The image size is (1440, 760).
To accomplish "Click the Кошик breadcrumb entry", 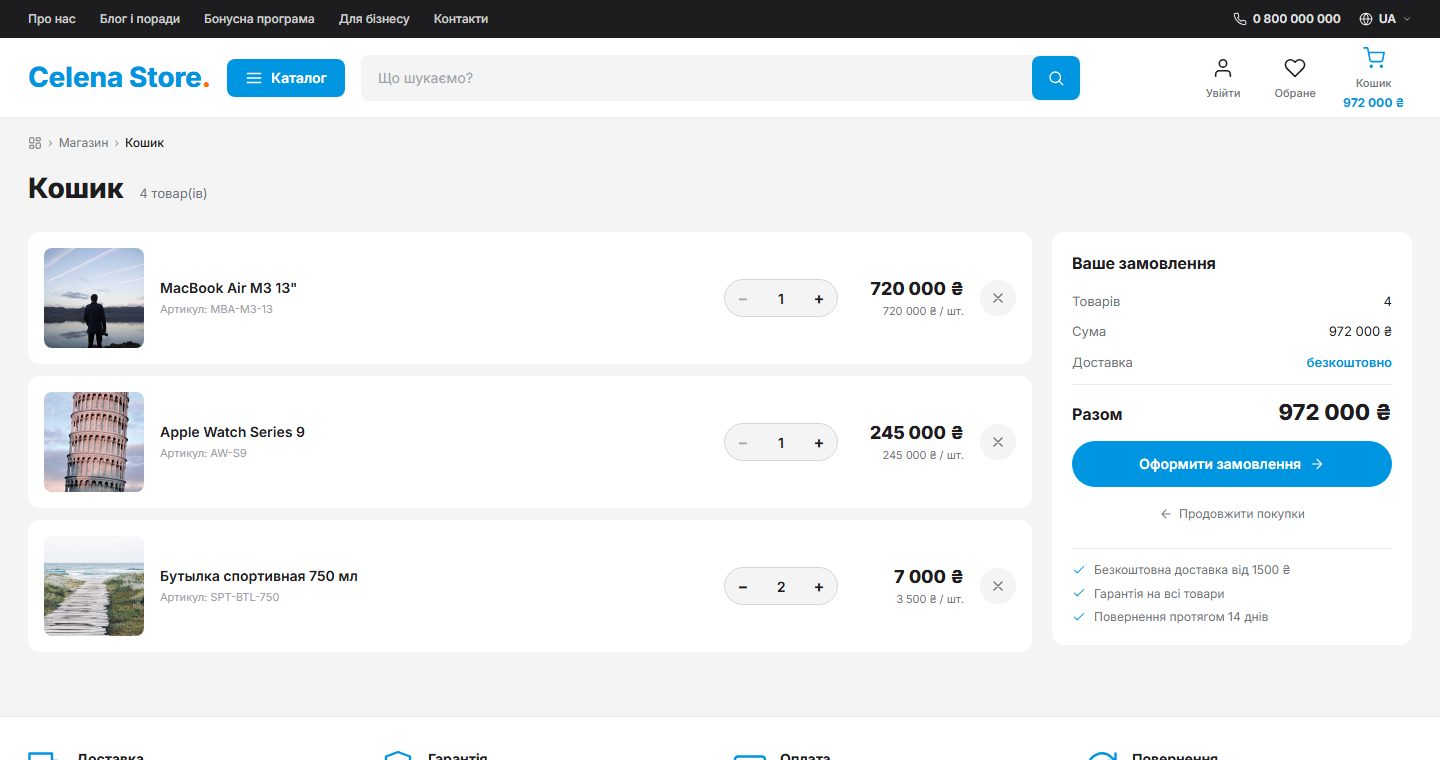I will [x=144, y=143].
